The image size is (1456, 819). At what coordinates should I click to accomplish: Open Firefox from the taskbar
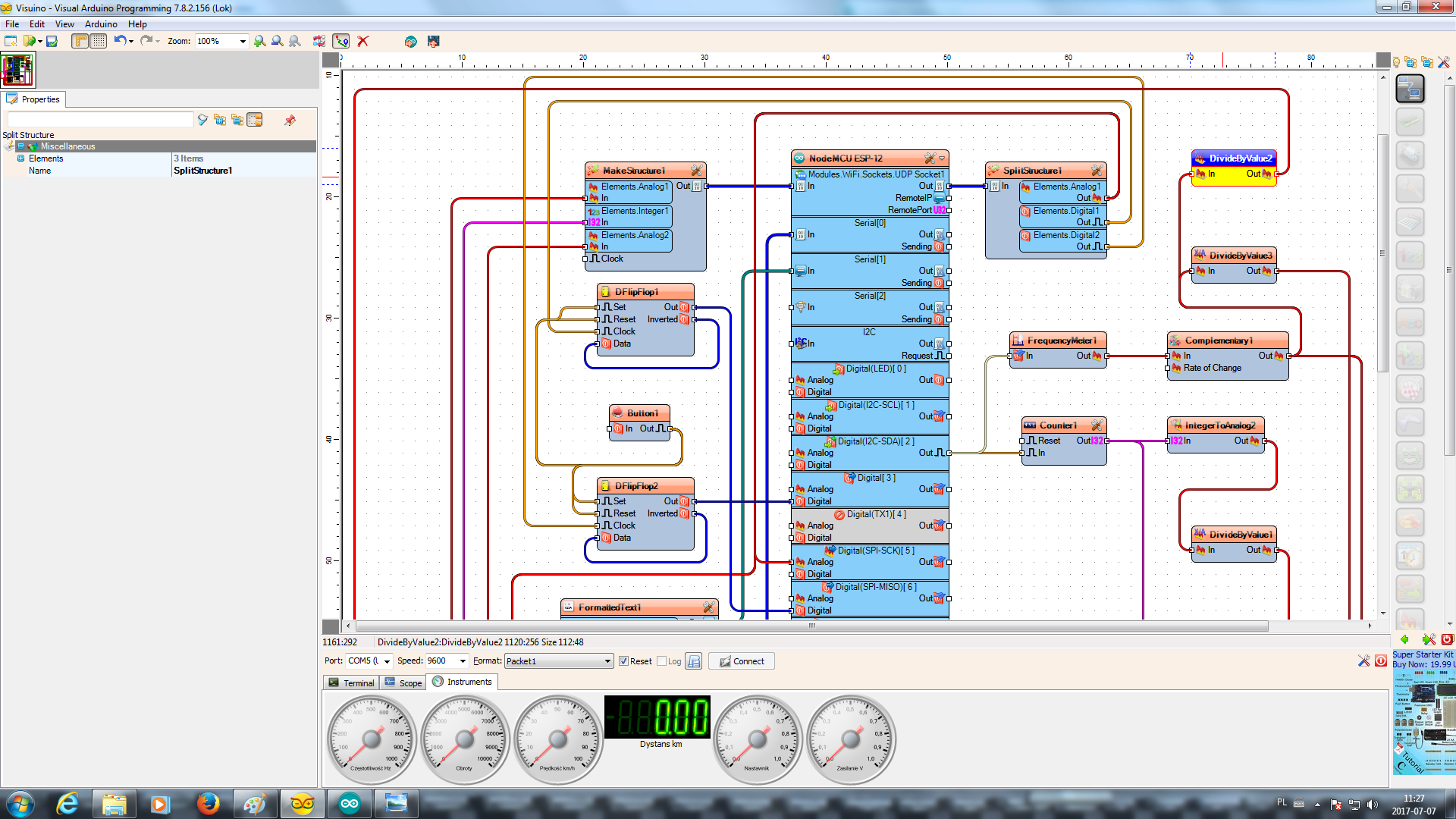pyautogui.click(x=208, y=804)
